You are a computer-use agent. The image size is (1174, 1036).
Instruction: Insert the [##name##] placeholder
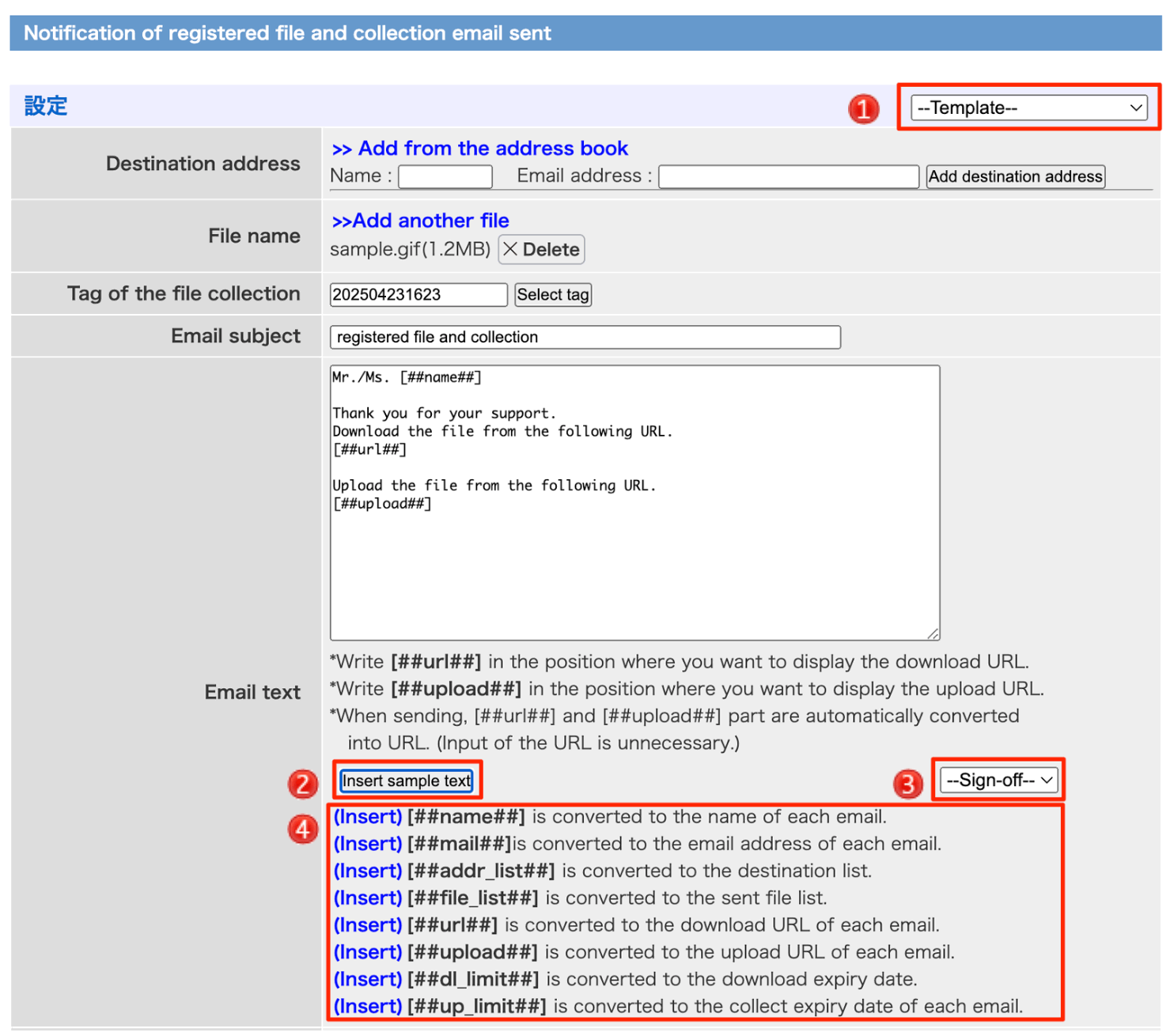click(368, 817)
